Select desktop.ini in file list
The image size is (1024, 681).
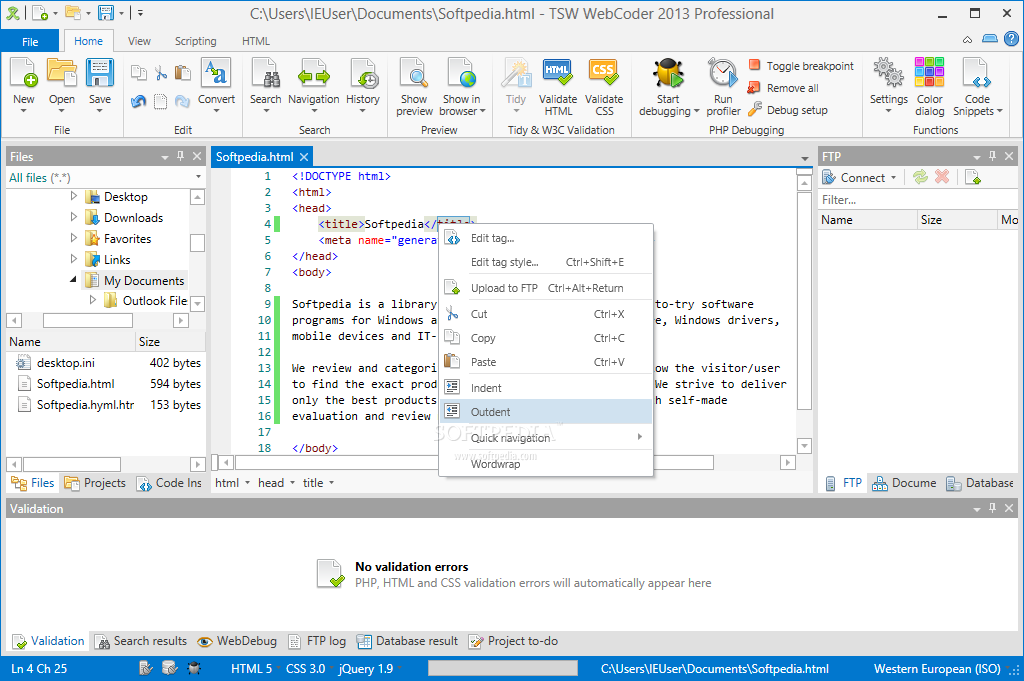tap(65, 363)
